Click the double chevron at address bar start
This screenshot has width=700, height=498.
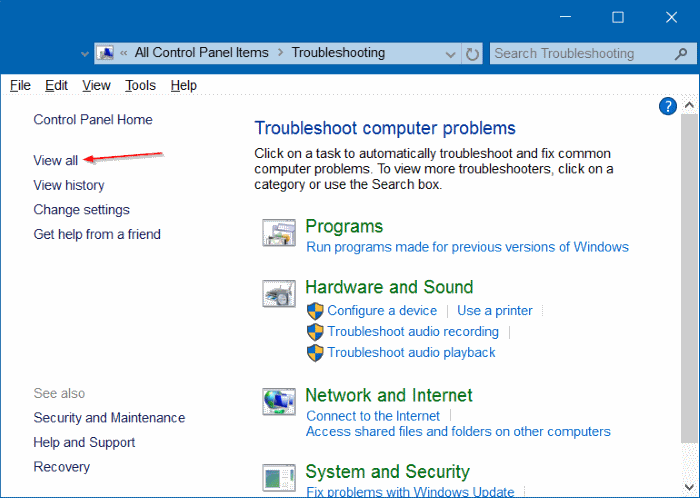coord(124,54)
